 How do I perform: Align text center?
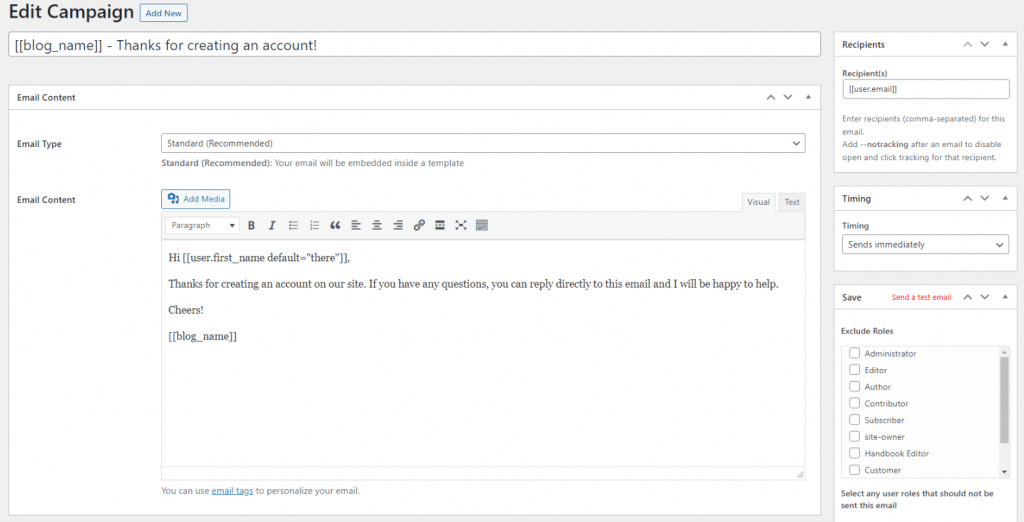[377, 225]
